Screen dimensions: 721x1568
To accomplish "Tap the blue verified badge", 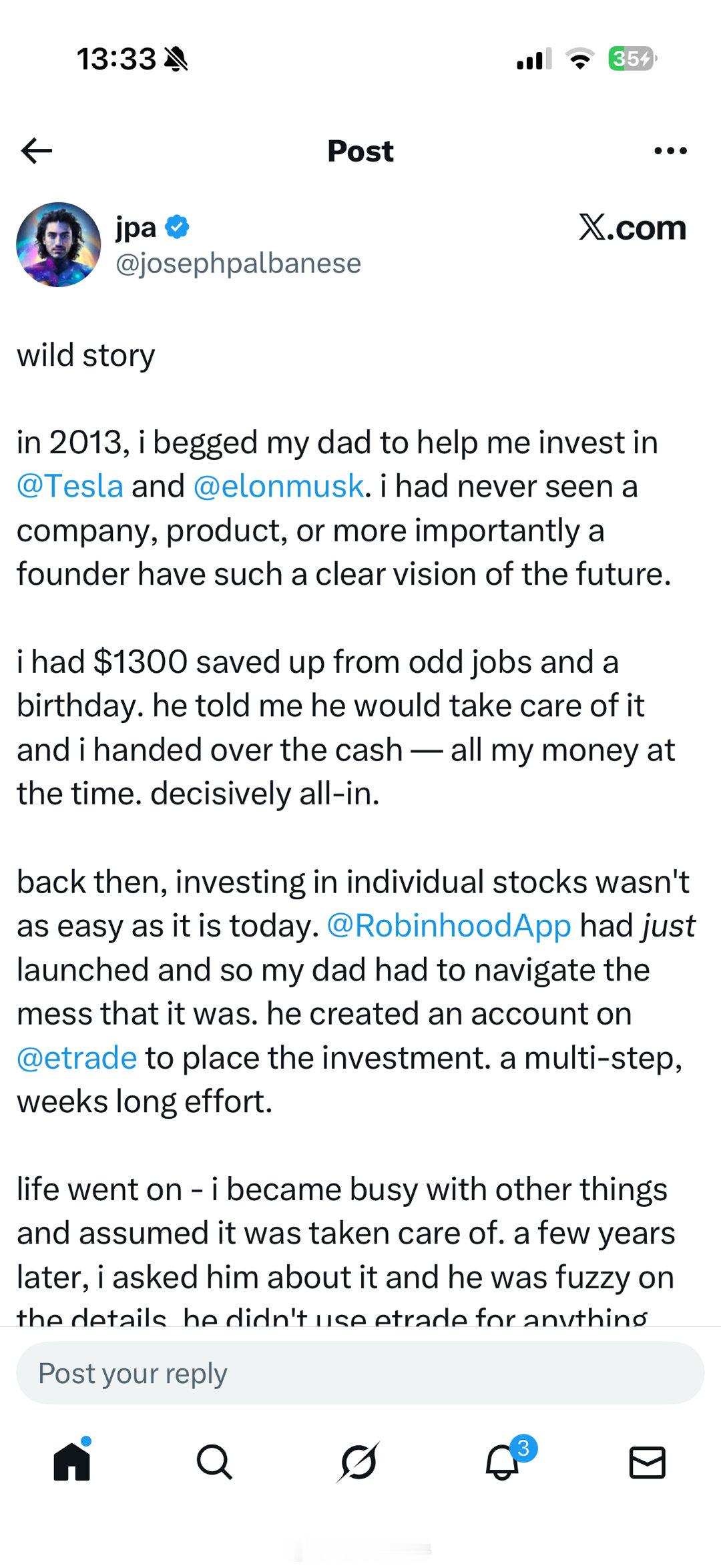I will point(177,227).
